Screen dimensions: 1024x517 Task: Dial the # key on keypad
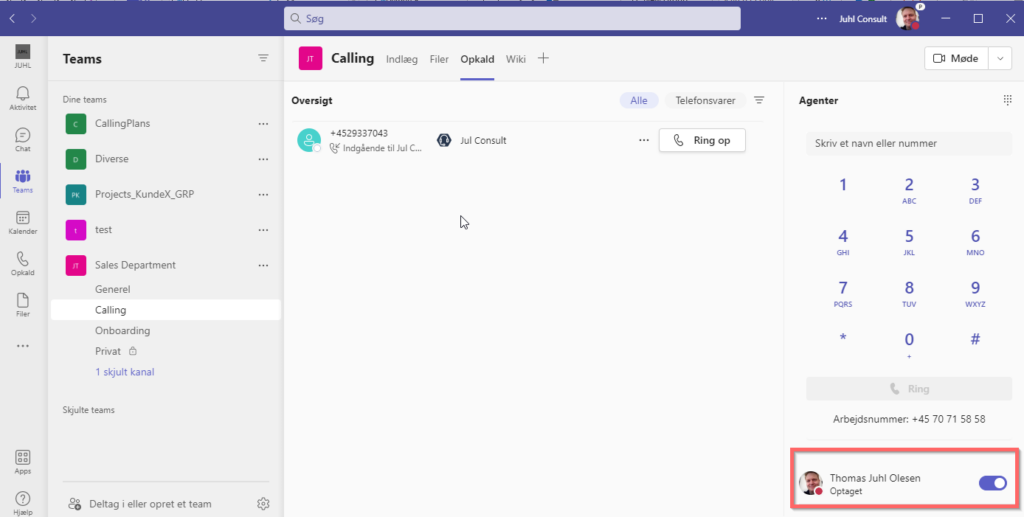point(975,339)
